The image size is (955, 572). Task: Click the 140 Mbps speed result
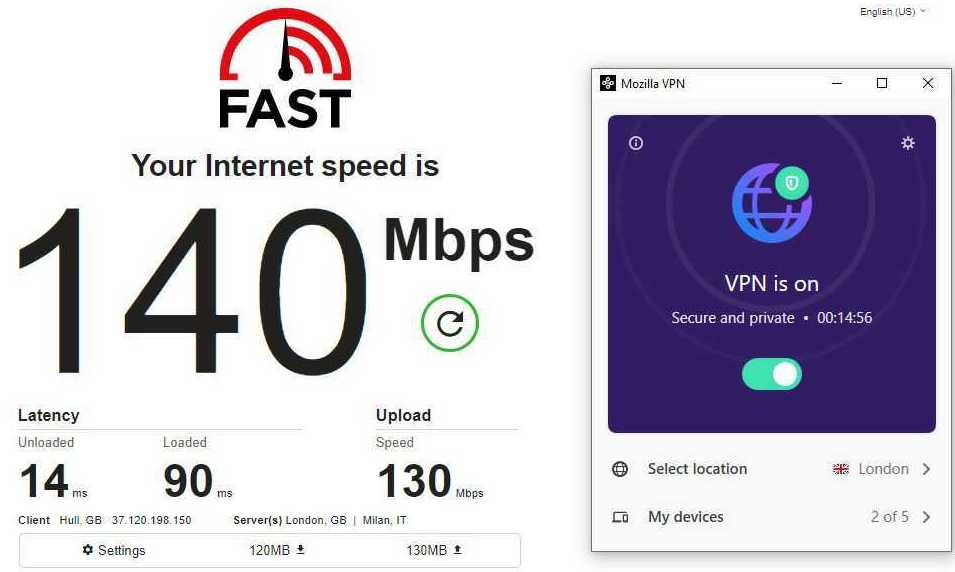click(275, 289)
